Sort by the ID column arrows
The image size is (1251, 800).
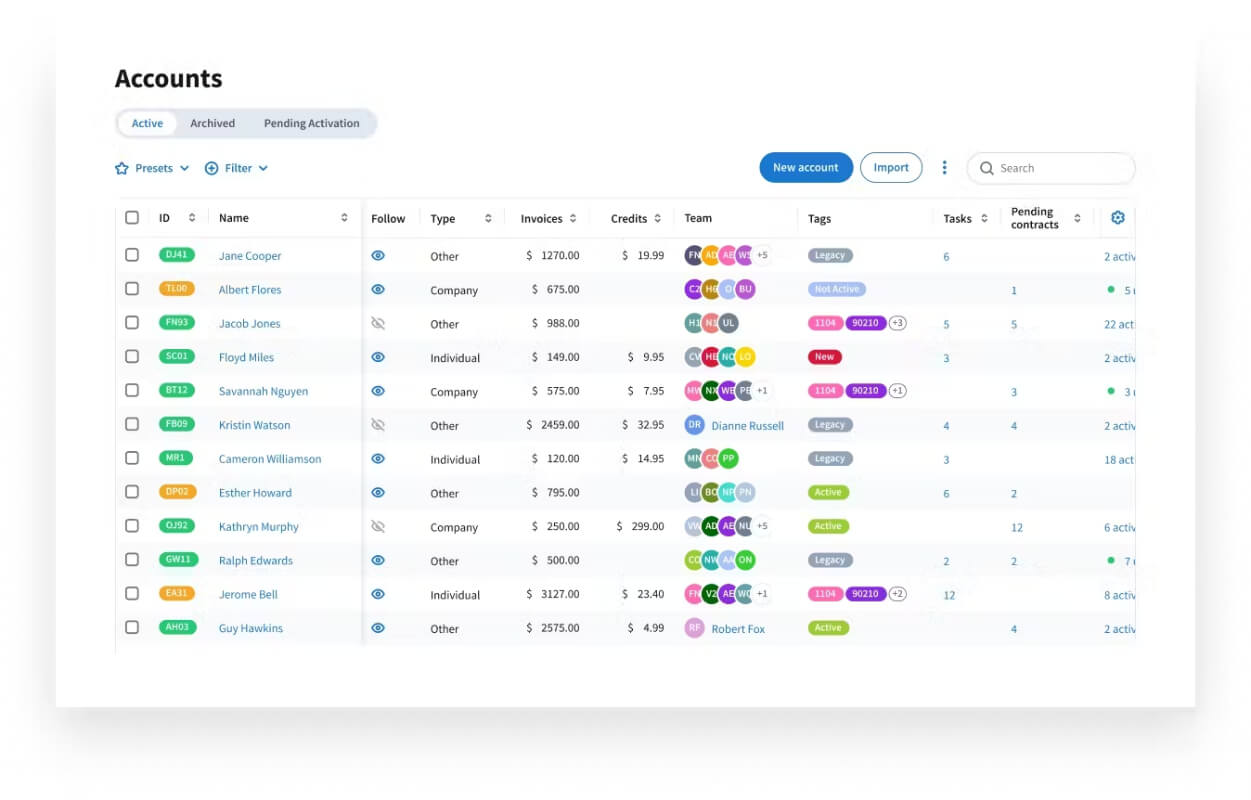pyautogui.click(x=192, y=218)
